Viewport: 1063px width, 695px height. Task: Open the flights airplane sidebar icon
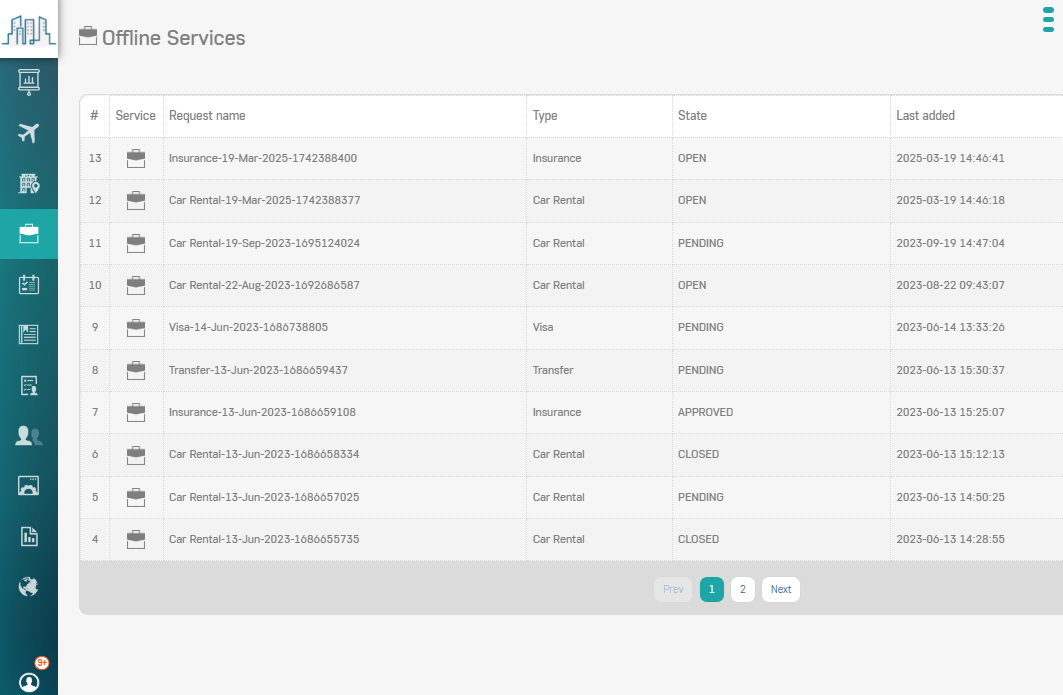click(x=29, y=132)
